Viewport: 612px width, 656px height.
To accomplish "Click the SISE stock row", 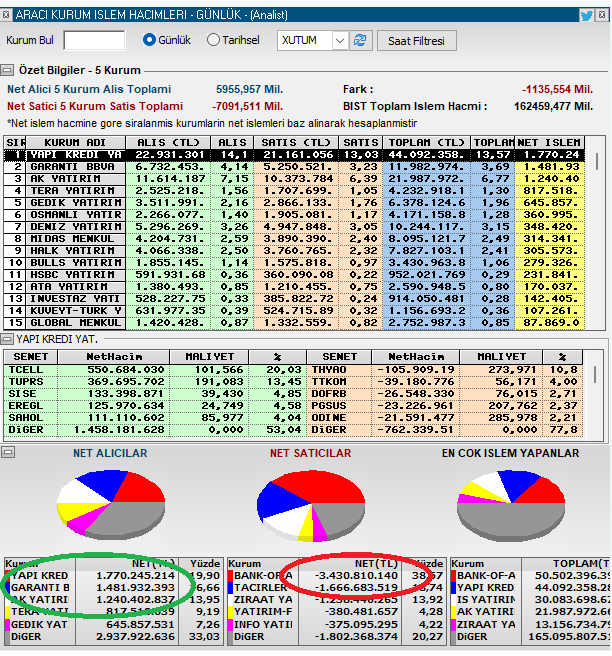I will pyautogui.click(x=155, y=394).
